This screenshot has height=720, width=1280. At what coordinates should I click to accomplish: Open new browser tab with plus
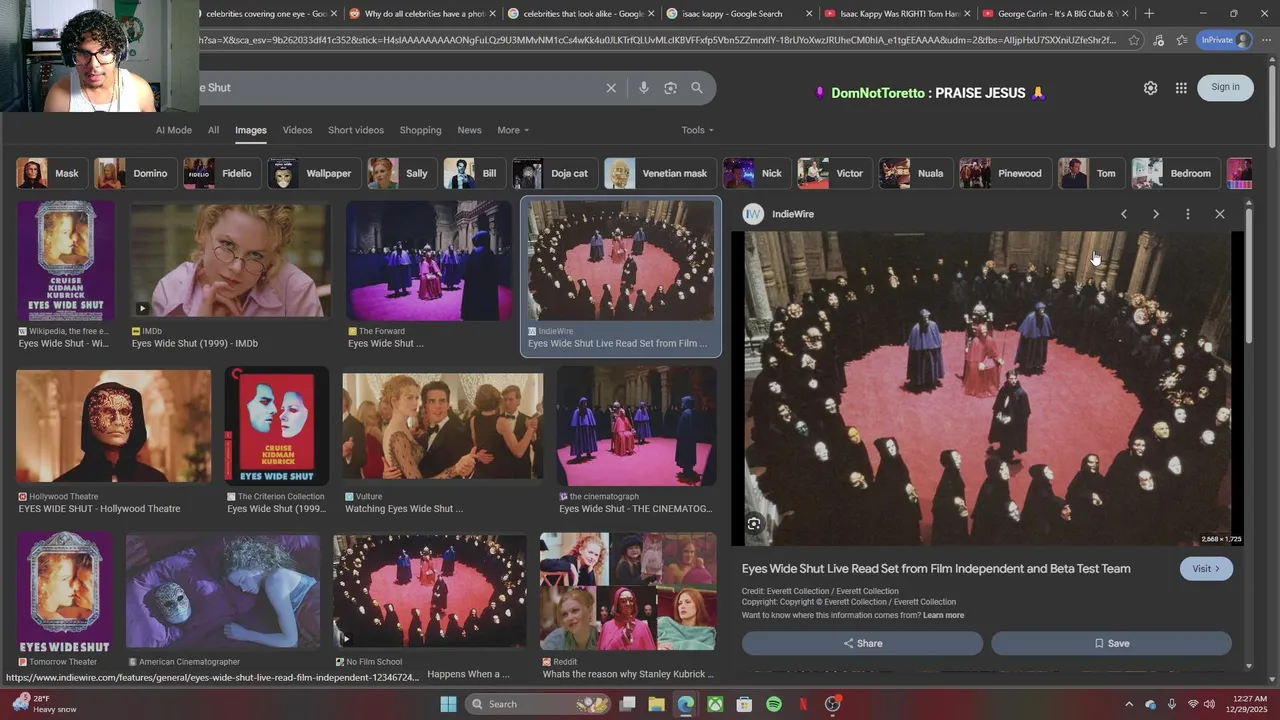pos(1149,13)
